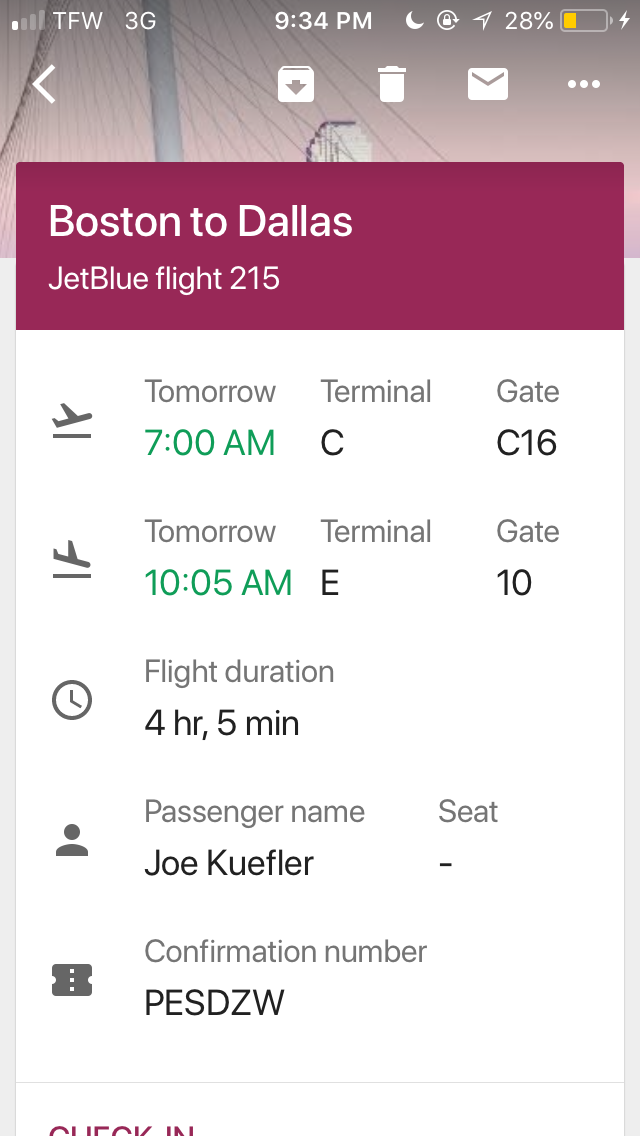The image size is (640, 1136).
Task: Tap the departure airplane icon
Action: (x=72, y=420)
